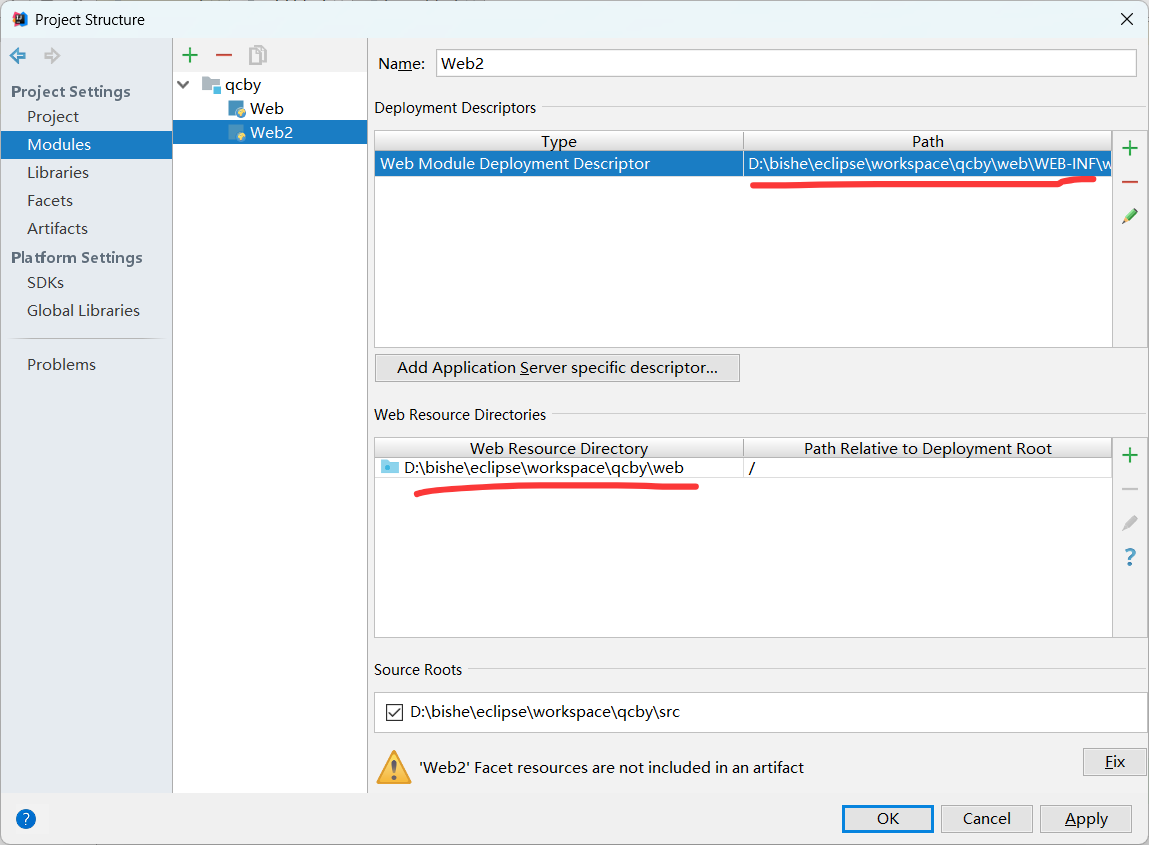The image size is (1149, 845).
Task: Click the Web facet icon in the tree
Action: [237, 109]
